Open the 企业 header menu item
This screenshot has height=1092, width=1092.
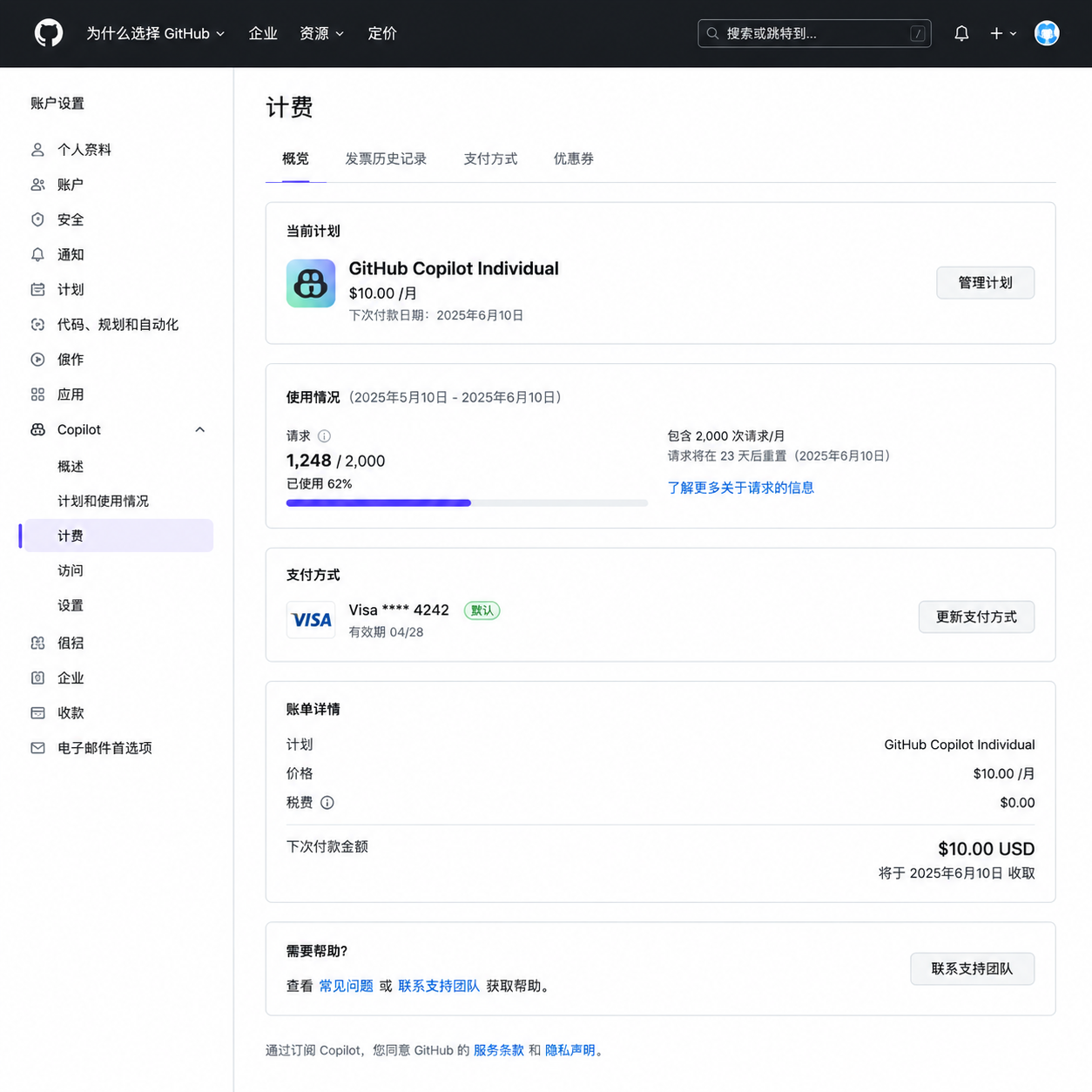pyautogui.click(x=263, y=33)
